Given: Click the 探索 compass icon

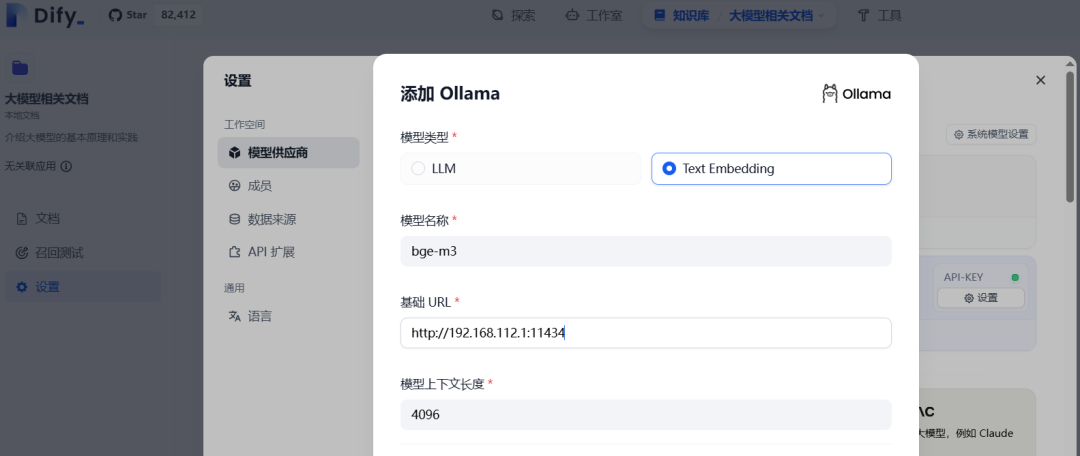Looking at the screenshot, I should click(x=498, y=15).
